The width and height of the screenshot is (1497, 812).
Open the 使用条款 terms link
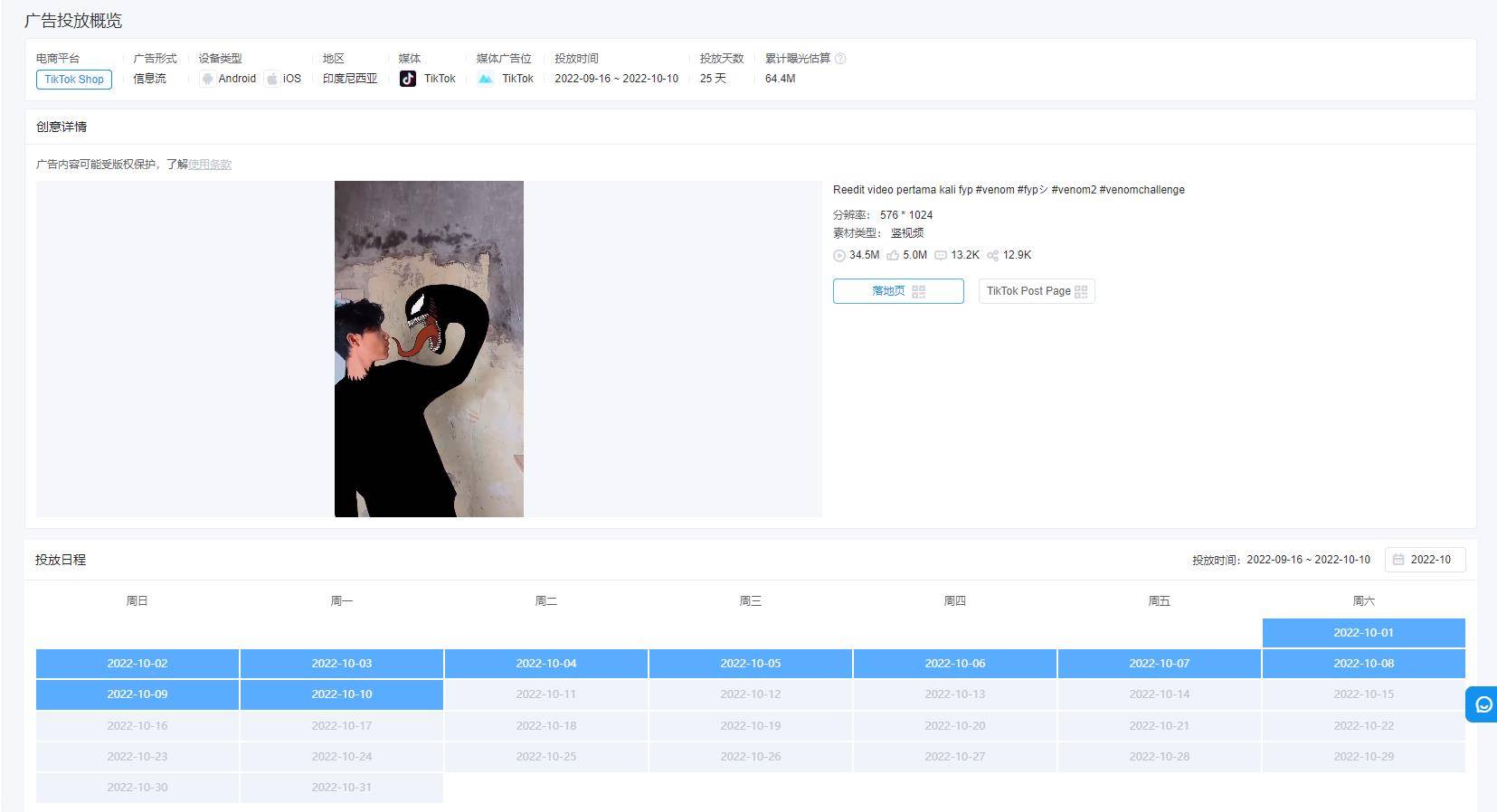210,165
